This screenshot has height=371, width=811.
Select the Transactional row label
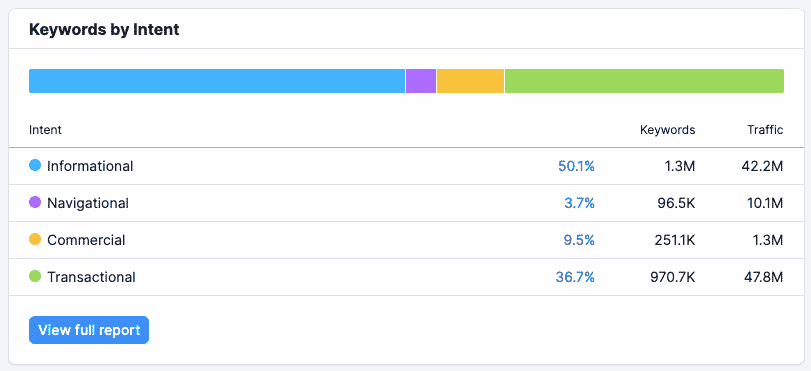[x=91, y=277]
